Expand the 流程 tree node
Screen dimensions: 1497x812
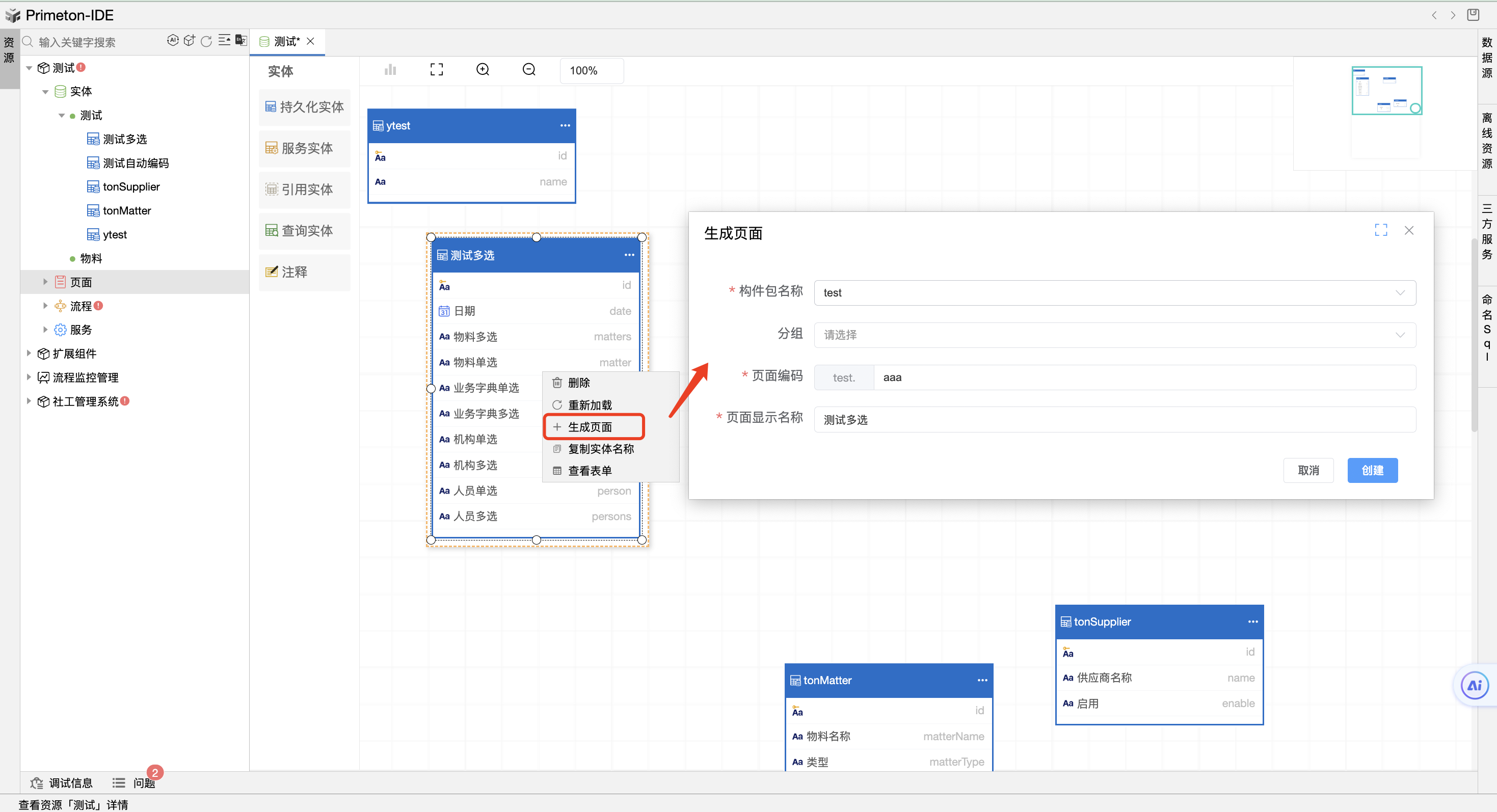[45, 306]
